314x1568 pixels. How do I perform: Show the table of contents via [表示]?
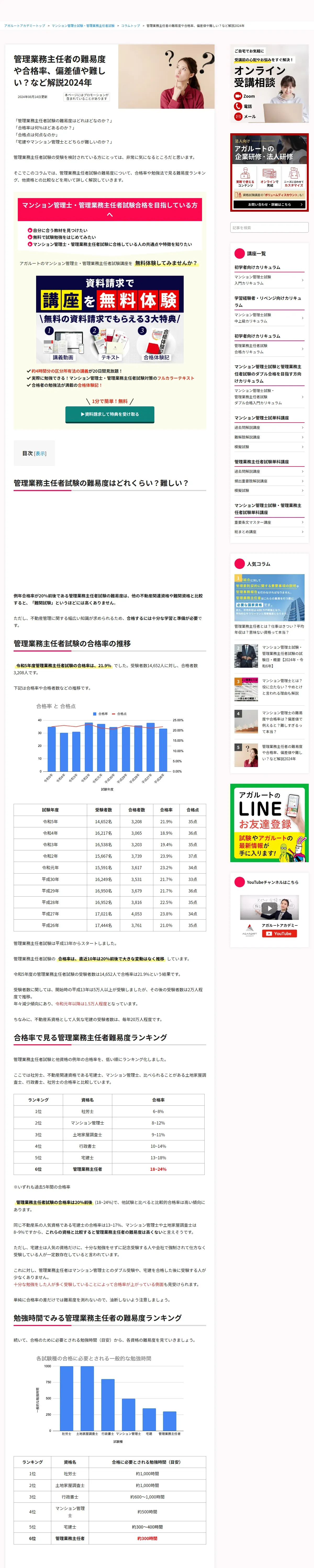[40, 453]
